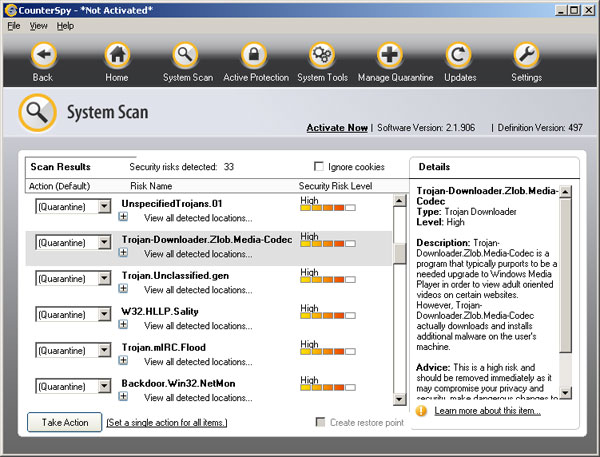The height and width of the screenshot is (457, 600).
Task: Expand detected locations for Trojan-Downloader.Zlob.Media-Codec
Action: [123, 253]
